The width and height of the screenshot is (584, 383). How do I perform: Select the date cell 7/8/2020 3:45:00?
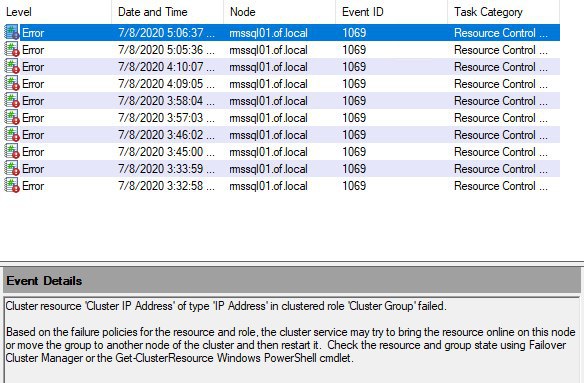[x=166, y=152]
